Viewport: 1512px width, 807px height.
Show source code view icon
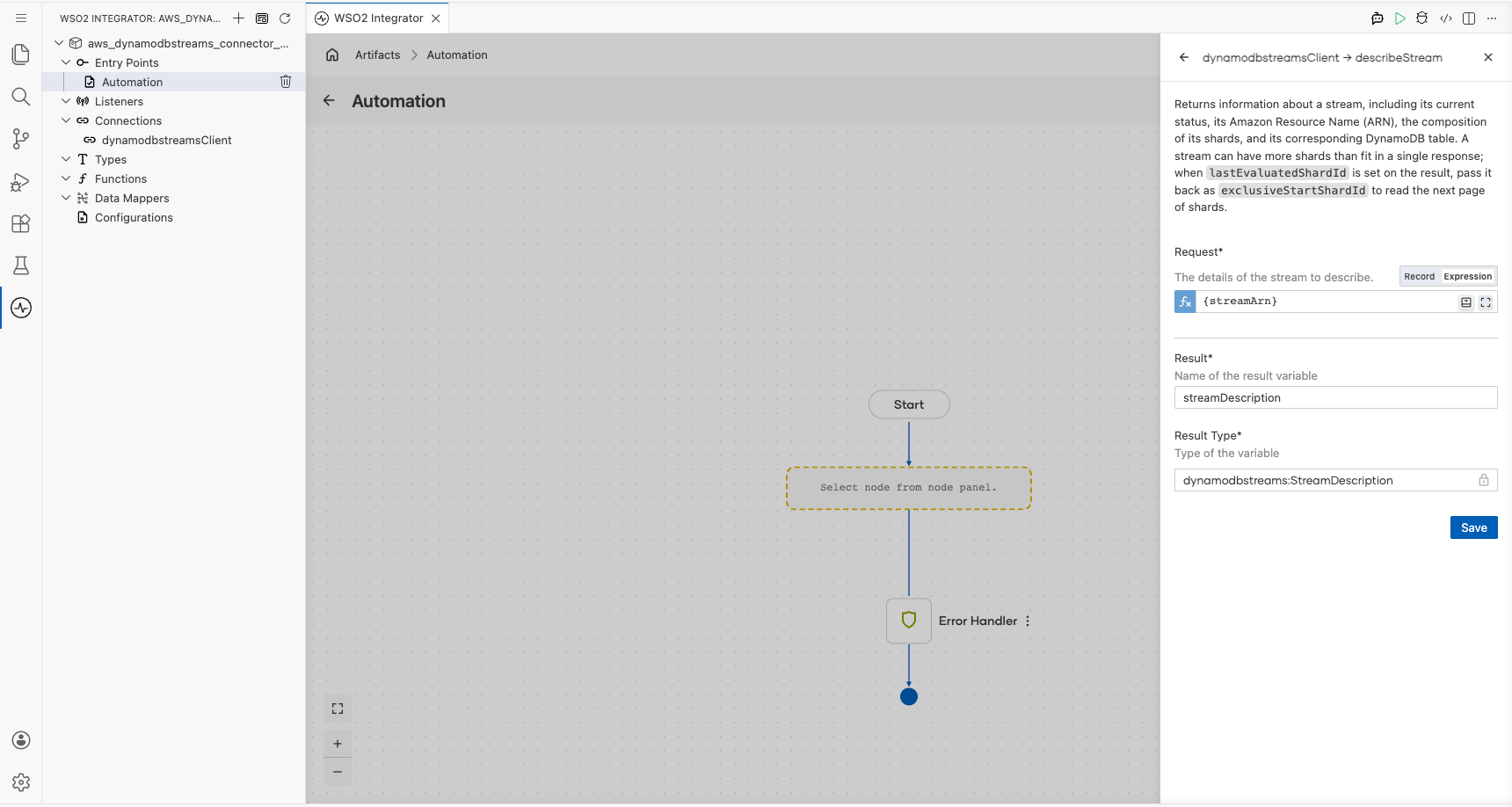click(x=1446, y=18)
